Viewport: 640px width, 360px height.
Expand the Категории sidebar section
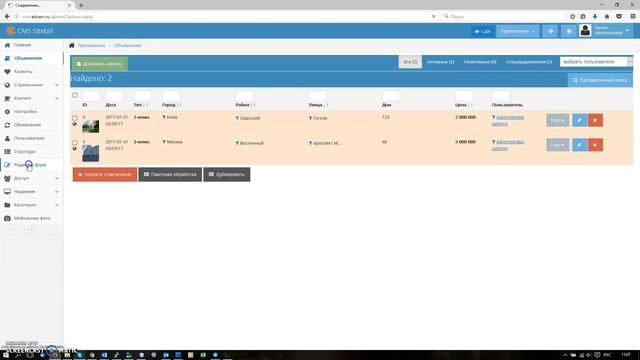[x=31, y=205]
